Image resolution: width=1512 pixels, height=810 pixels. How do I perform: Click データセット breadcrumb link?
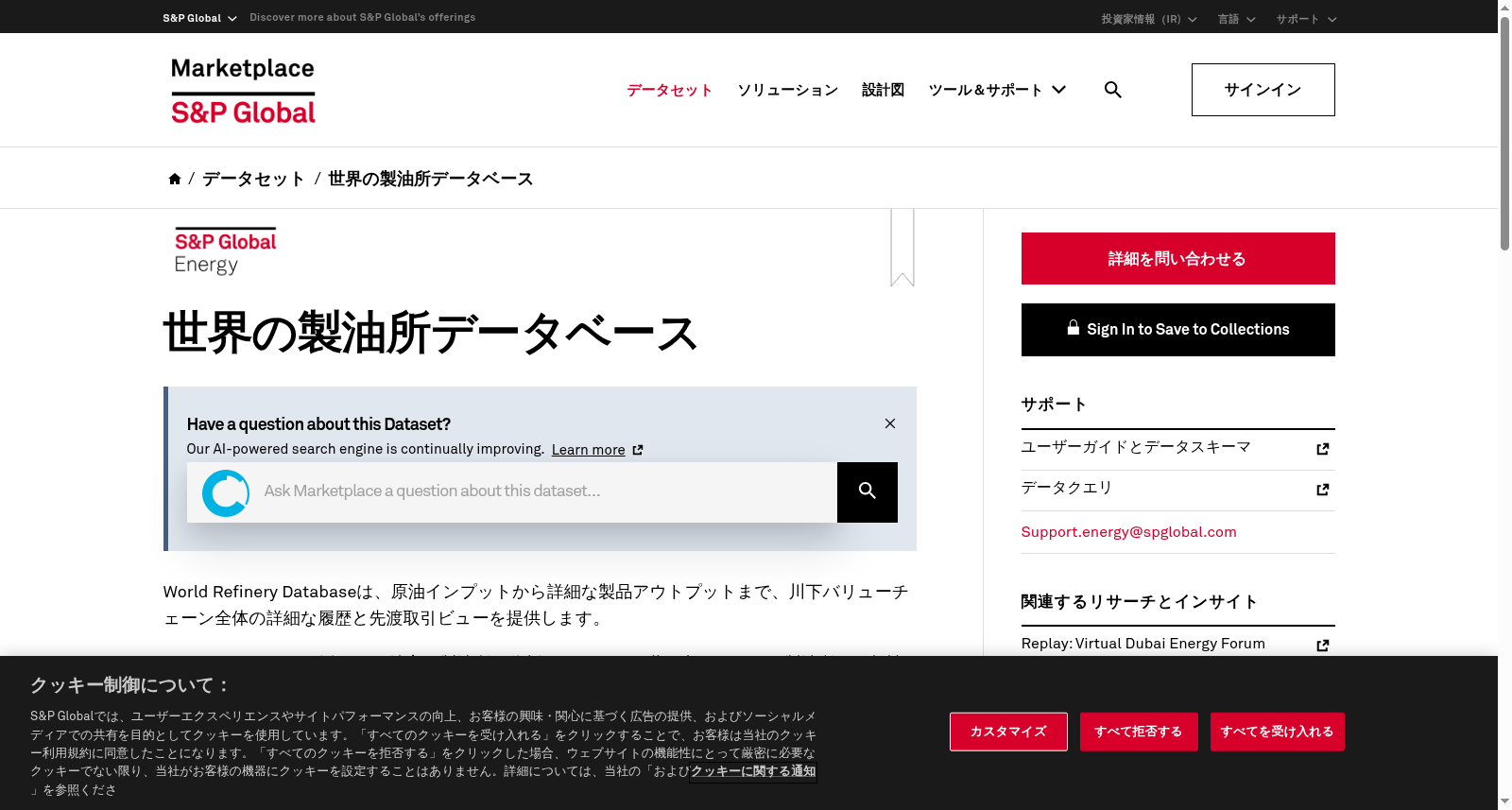253,179
